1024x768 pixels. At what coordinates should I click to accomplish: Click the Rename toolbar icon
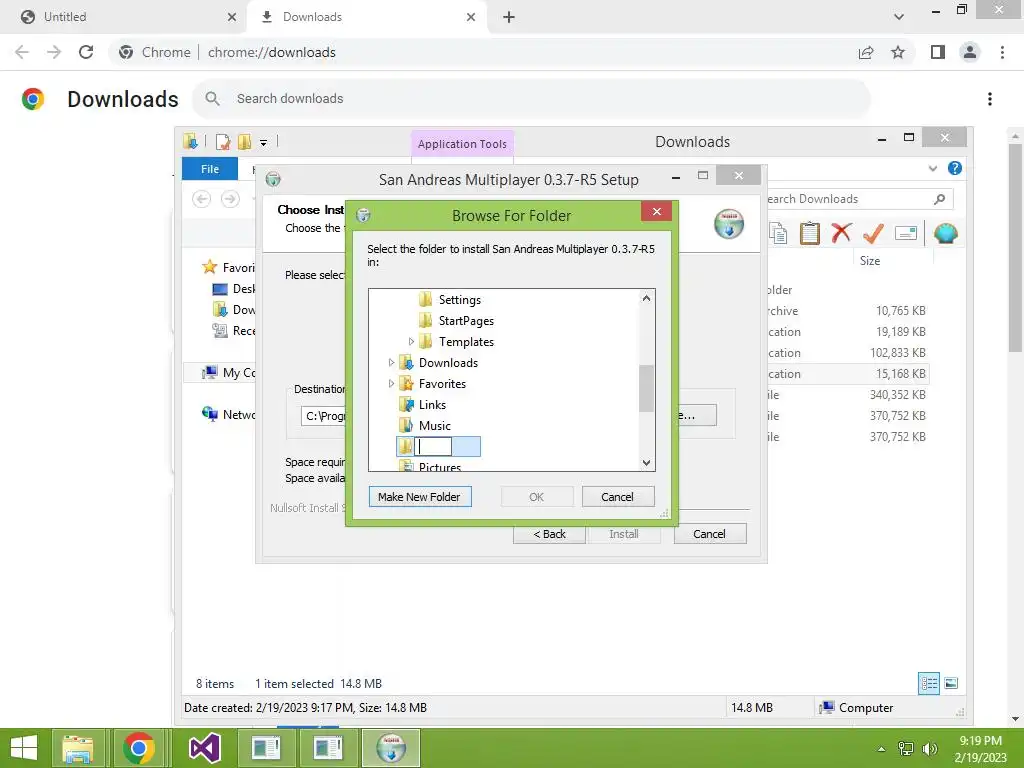(906, 233)
